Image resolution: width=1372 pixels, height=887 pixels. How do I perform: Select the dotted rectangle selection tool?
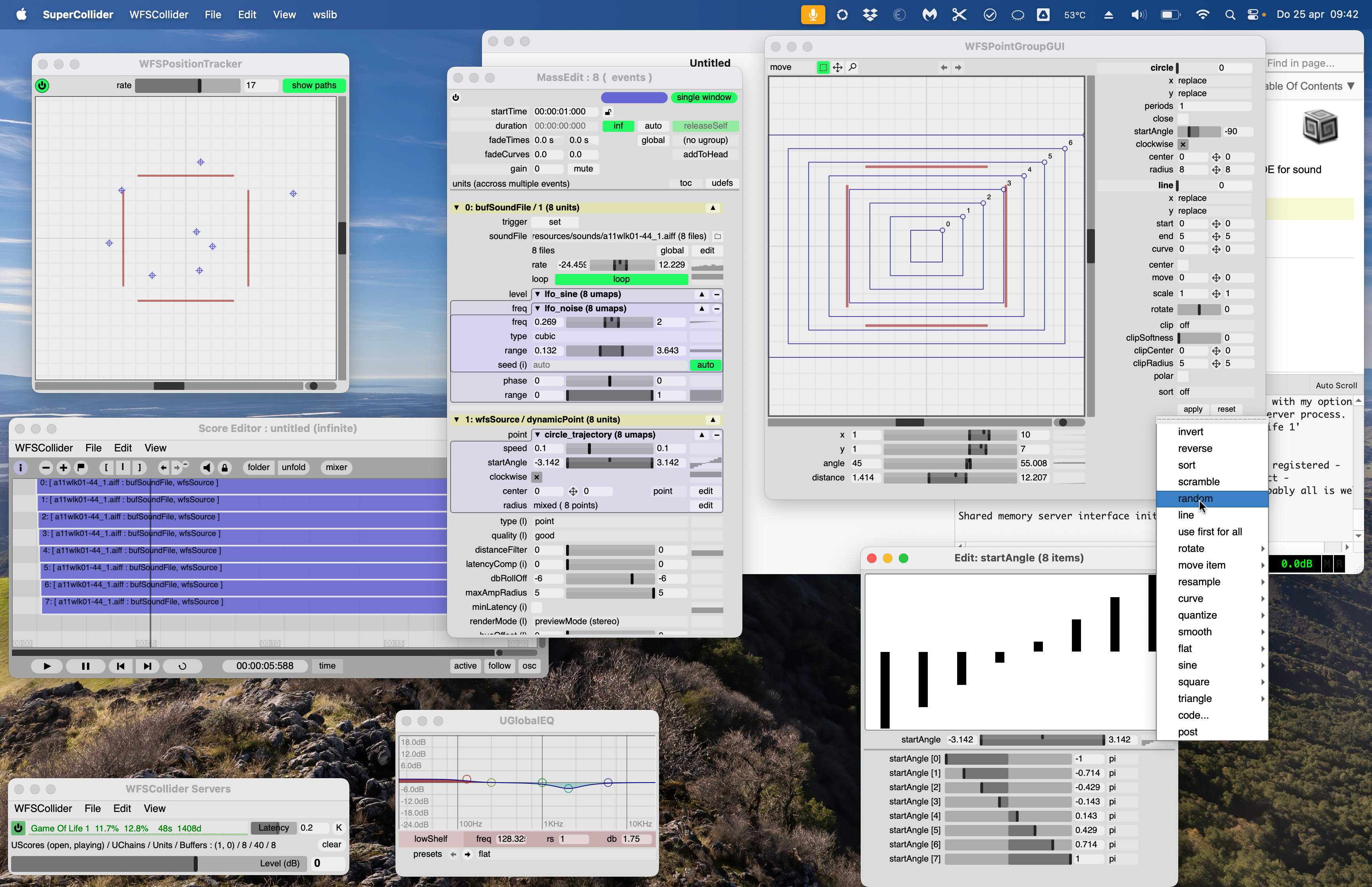823,67
